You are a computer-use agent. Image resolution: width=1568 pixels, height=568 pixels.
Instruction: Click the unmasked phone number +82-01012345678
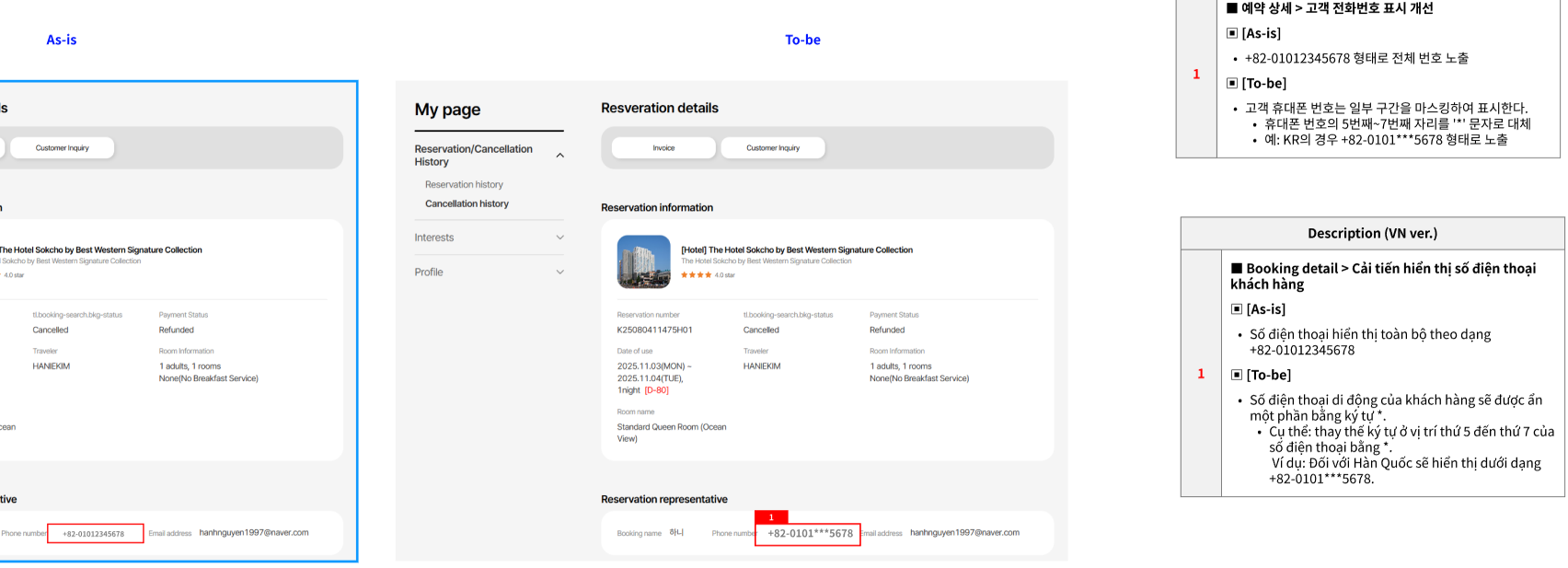click(94, 534)
